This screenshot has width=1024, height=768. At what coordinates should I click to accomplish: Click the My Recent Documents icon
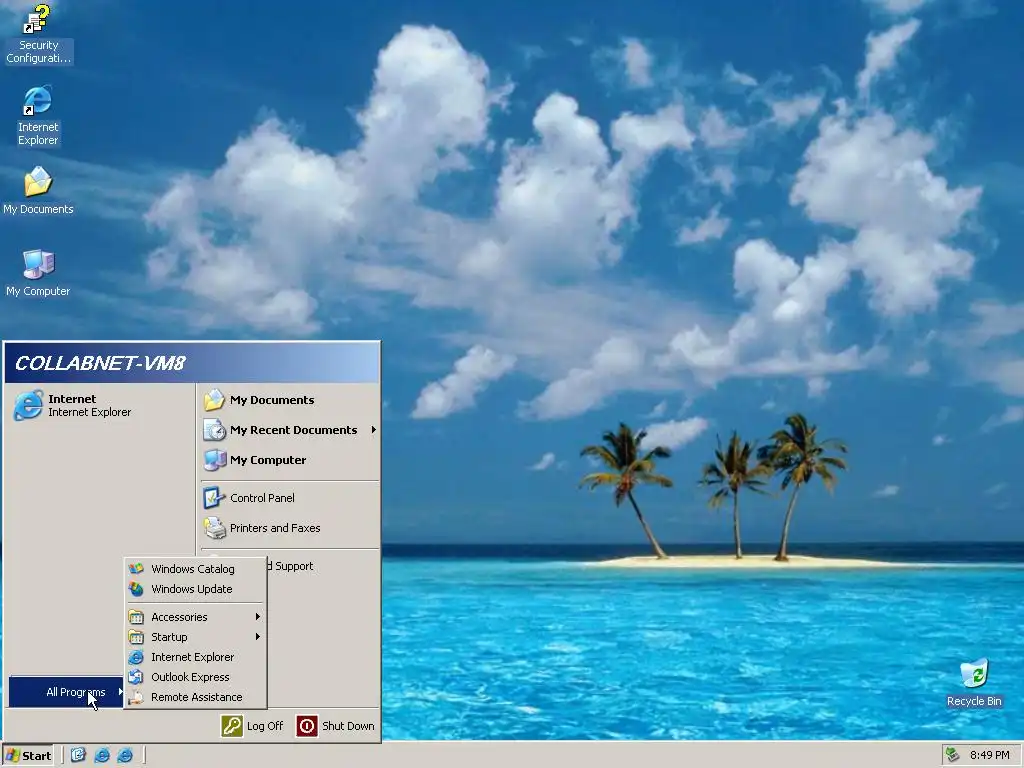(214, 430)
